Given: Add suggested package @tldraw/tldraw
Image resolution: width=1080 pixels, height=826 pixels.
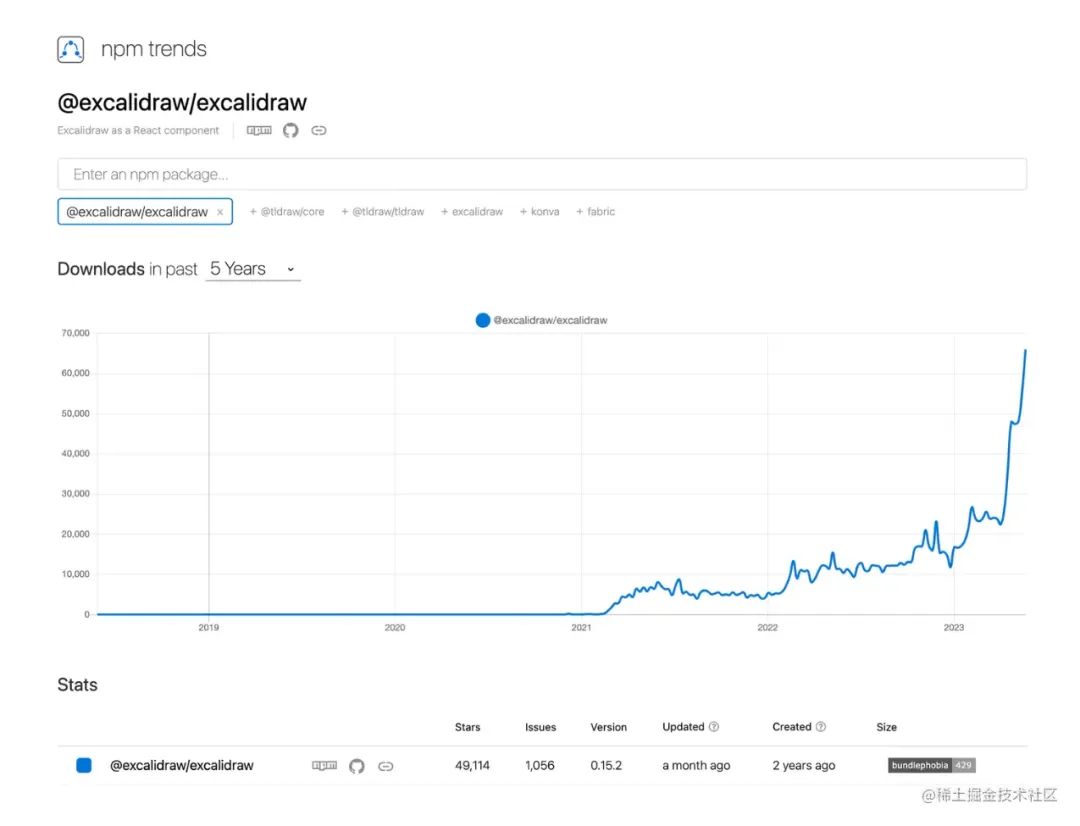Looking at the screenshot, I should click(382, 211).
